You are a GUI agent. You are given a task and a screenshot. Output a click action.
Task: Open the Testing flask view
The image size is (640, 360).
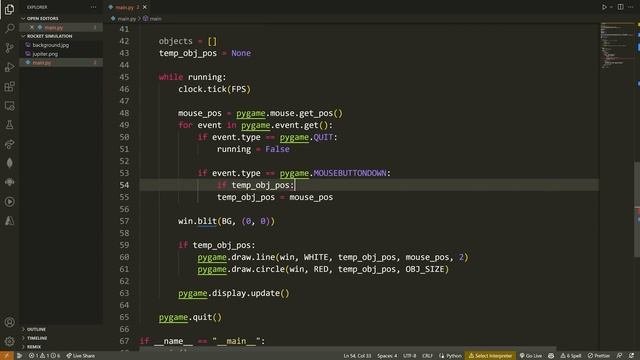point(9,125)
